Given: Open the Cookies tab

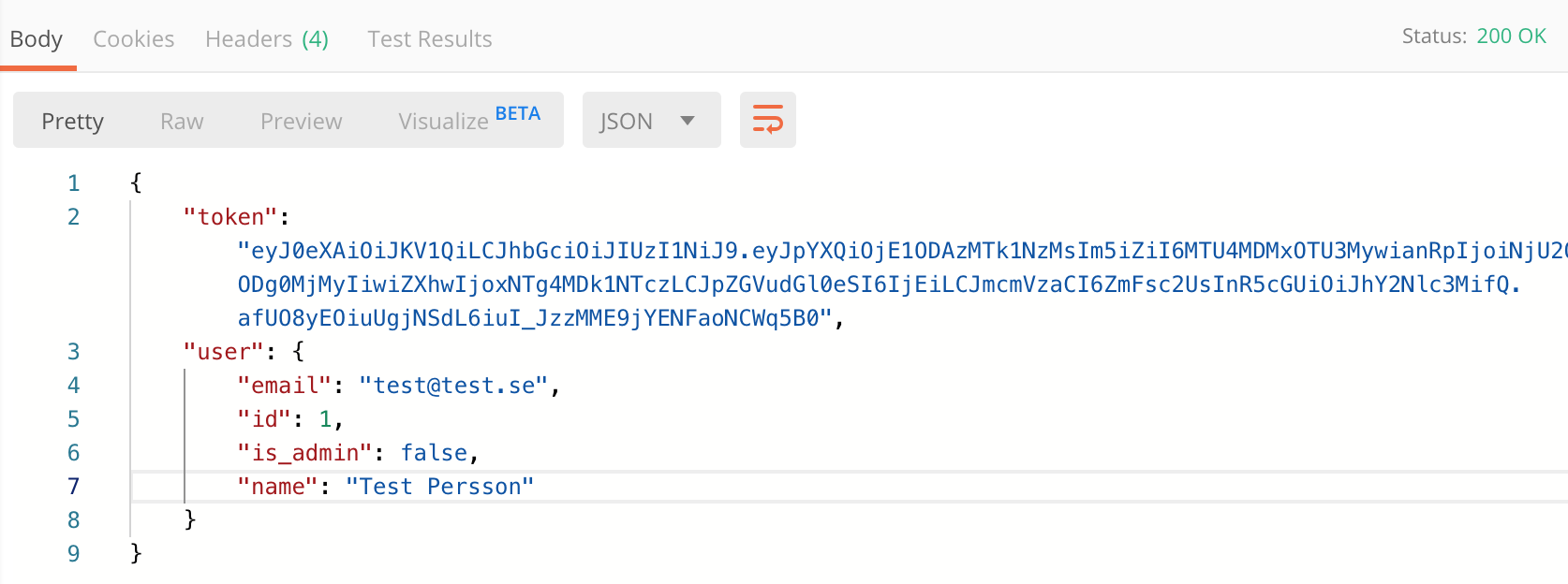Looking at the screenshot, I should coord(134,39).
